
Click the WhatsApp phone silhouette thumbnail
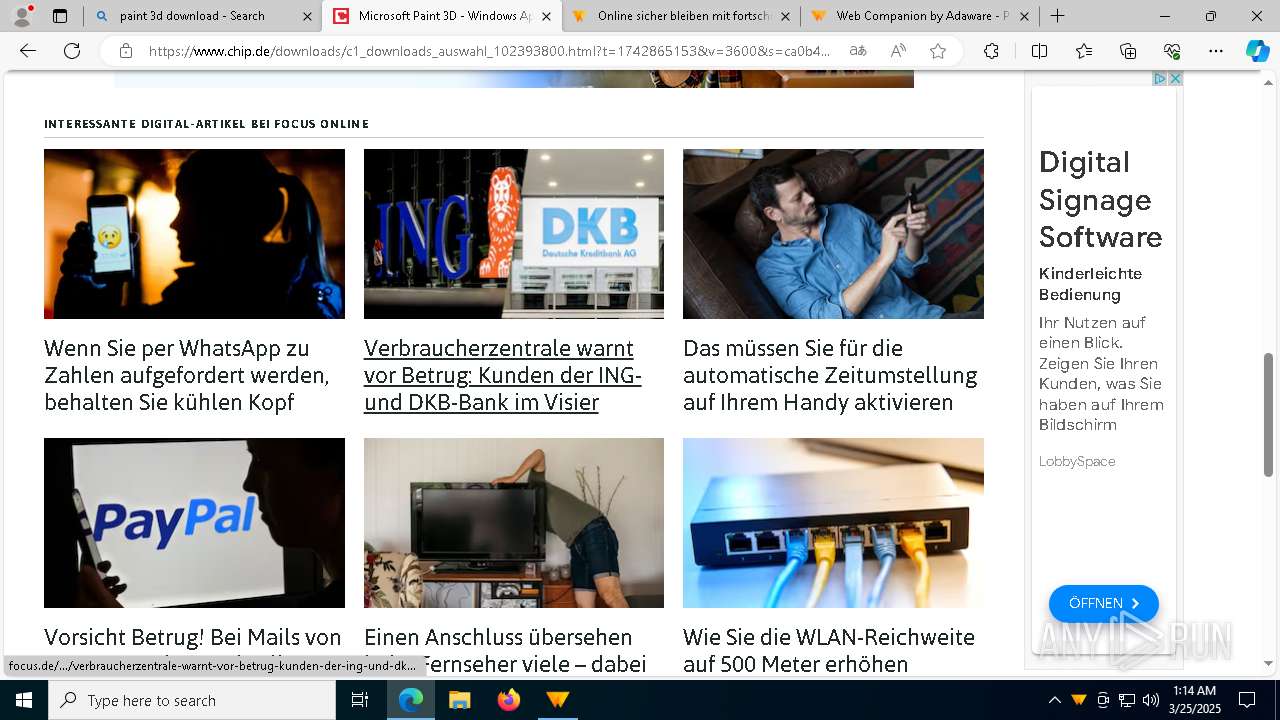(194, 234)
